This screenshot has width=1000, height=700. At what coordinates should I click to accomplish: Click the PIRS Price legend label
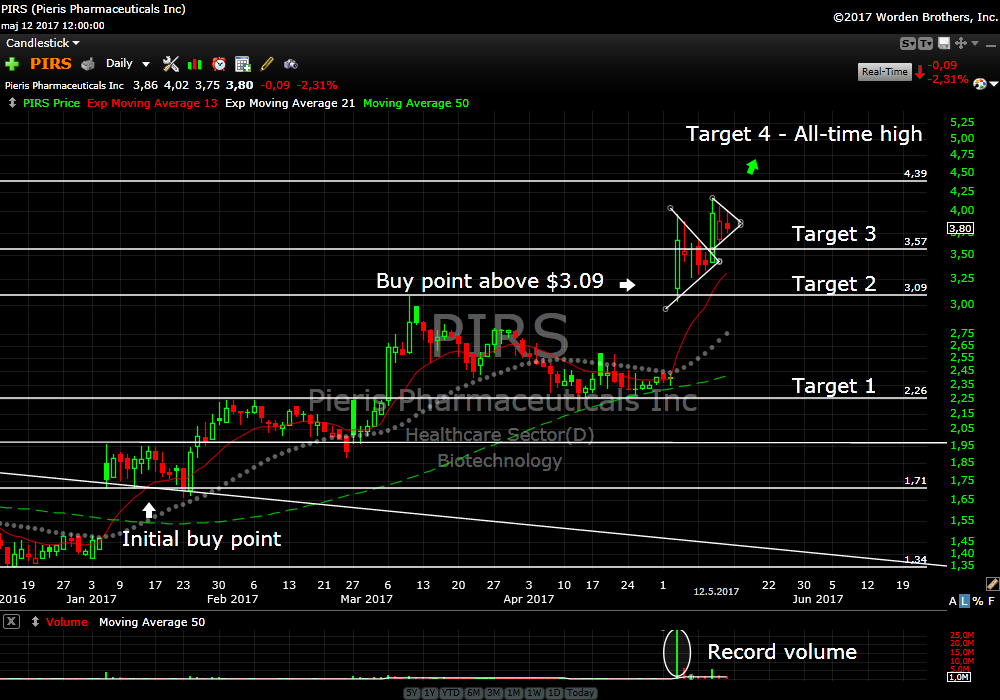pyautogui.click(x=52, y=103)
